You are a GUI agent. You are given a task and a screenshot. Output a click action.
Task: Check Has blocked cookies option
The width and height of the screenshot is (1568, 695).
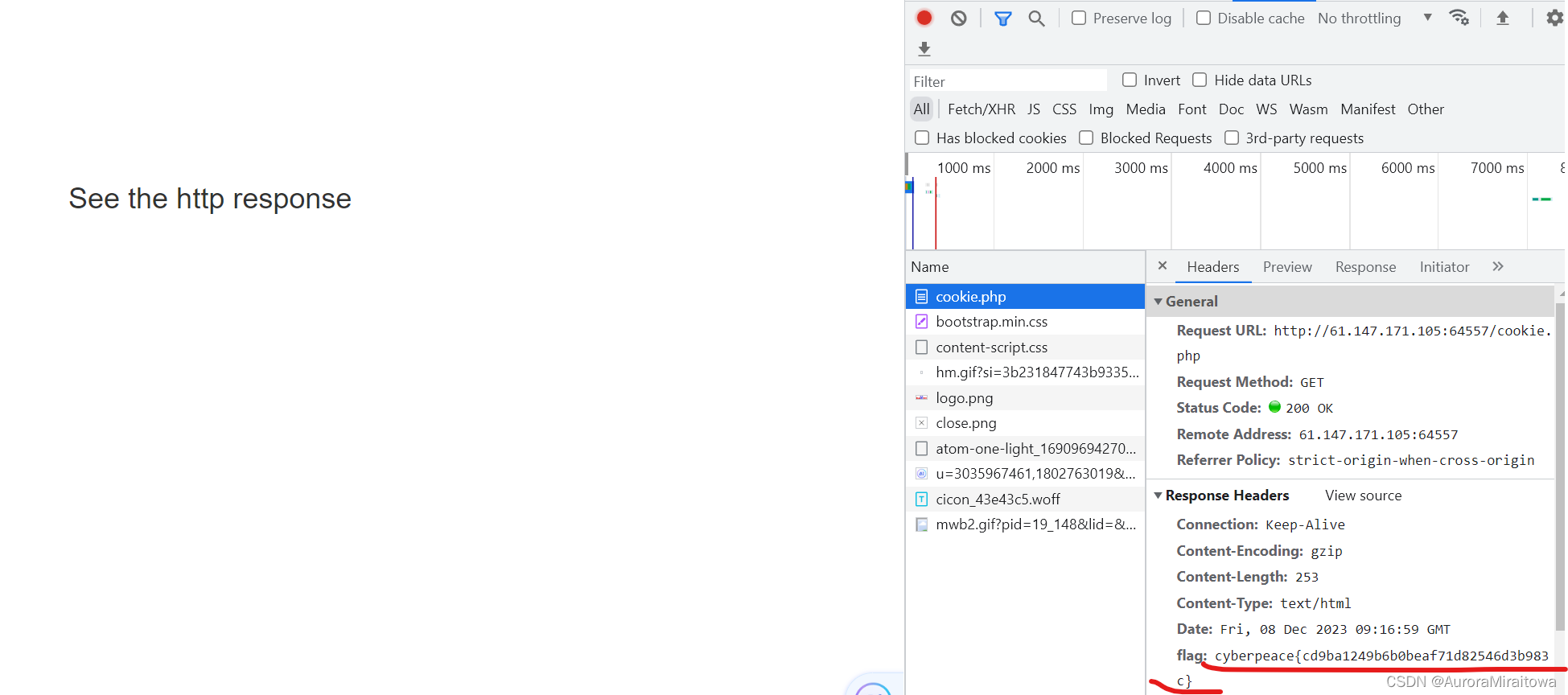coord(922,138)
